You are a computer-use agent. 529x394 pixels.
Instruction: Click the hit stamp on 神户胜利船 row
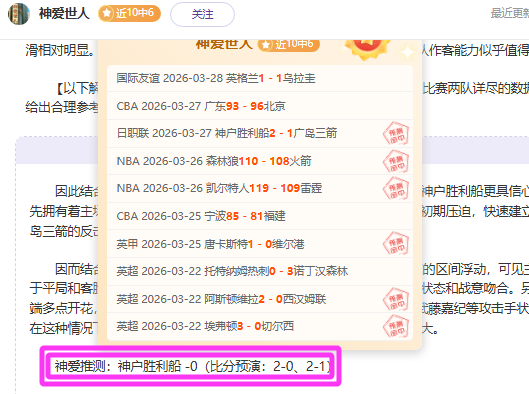click(x=396, y=134)
